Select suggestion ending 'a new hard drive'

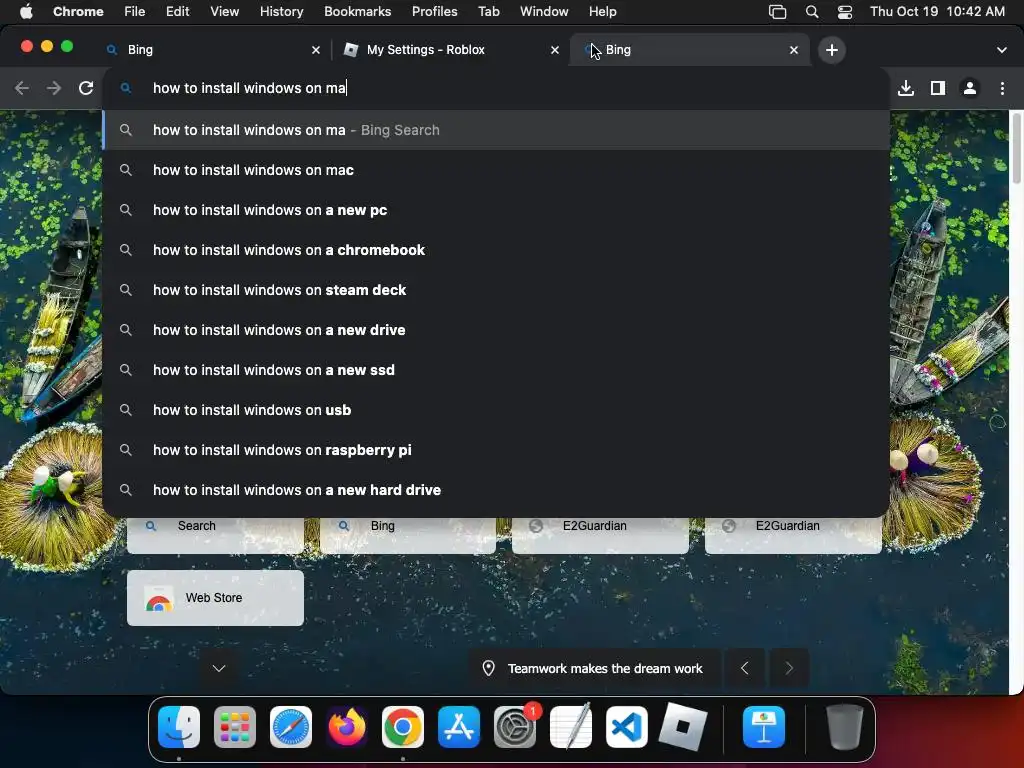[x=496, y=490]
